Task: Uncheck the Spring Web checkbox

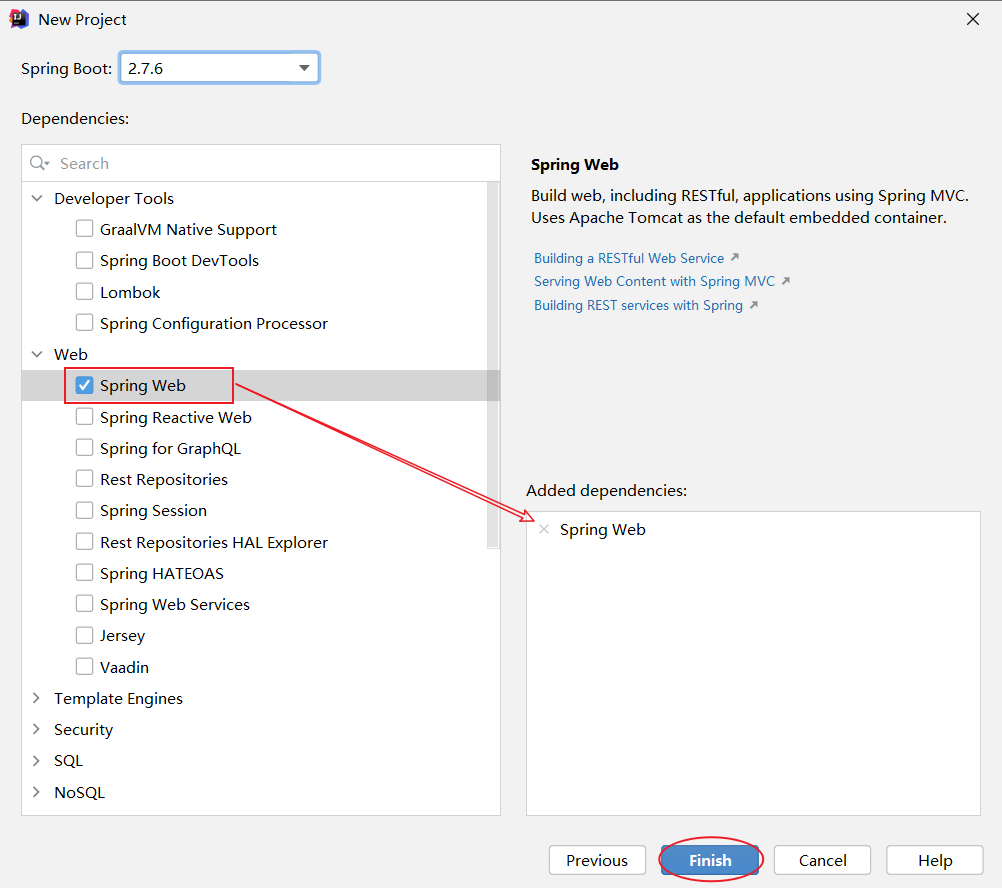Action: pos(84,386)
